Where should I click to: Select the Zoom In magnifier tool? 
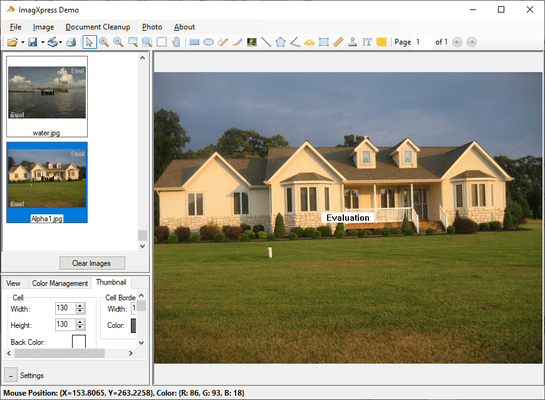coord(104,42)
